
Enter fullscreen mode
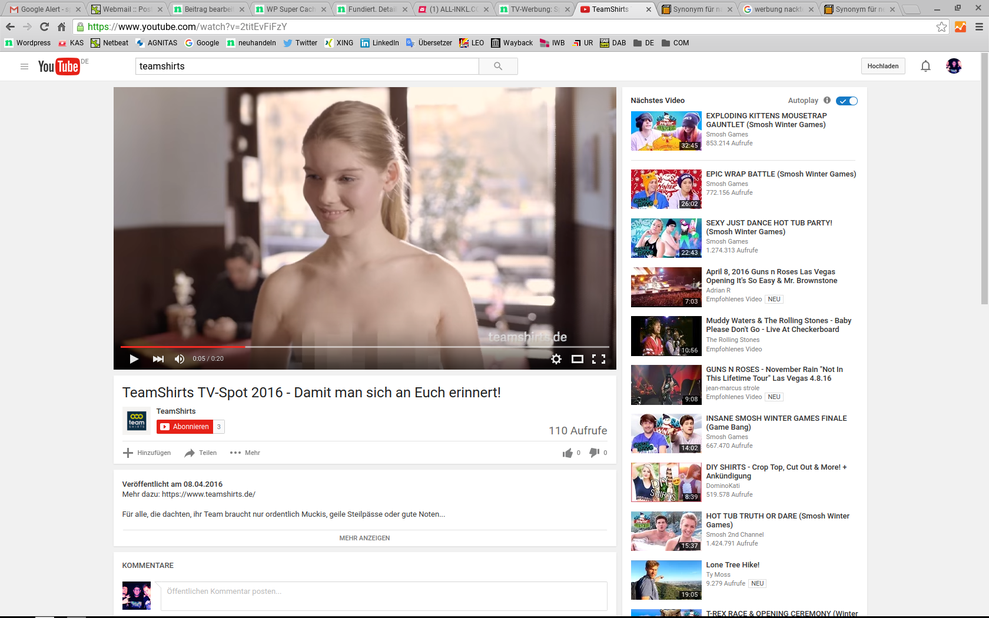pyautogui.click(x=599, y=359)
